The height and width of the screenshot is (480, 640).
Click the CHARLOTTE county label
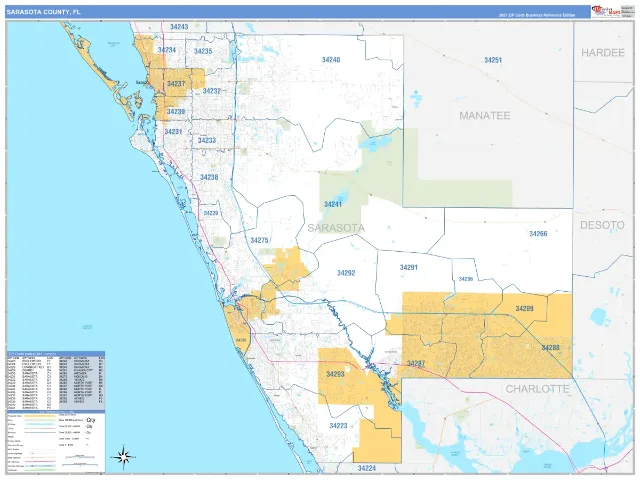click(x=538, y=389)
